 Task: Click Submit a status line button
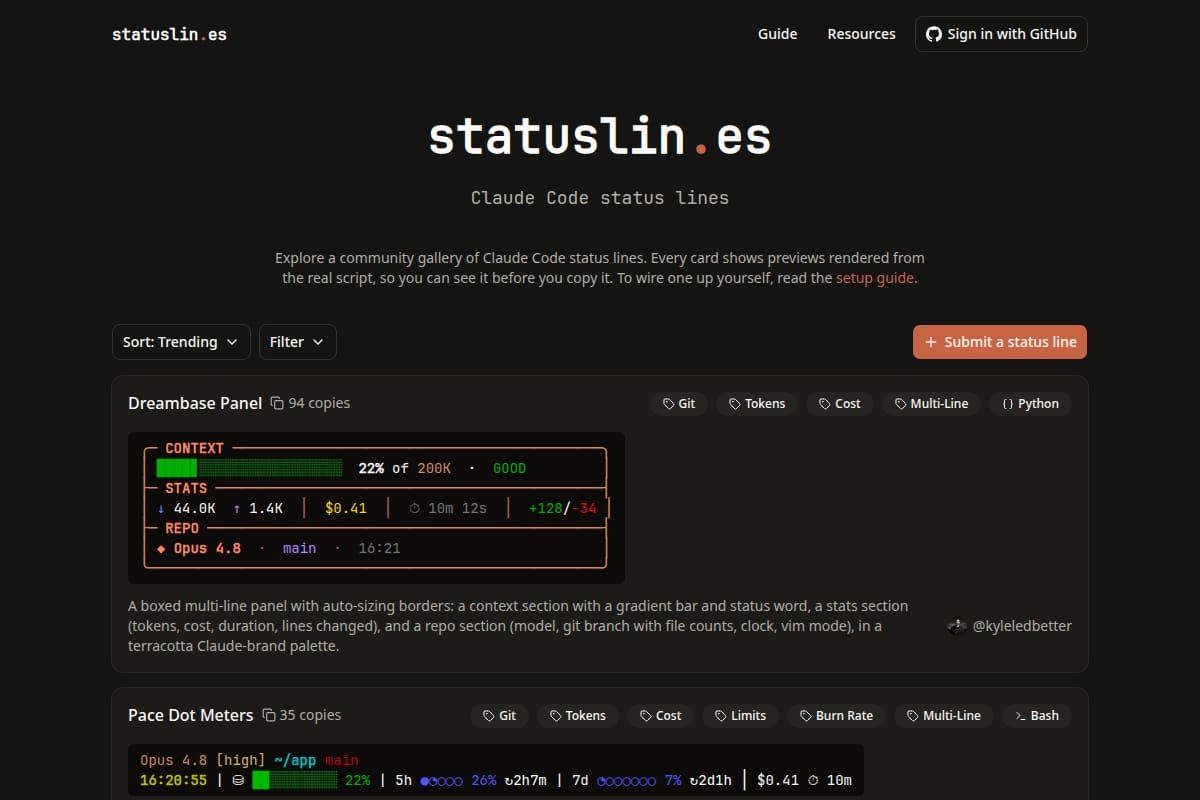click(x=1000, y=342)
